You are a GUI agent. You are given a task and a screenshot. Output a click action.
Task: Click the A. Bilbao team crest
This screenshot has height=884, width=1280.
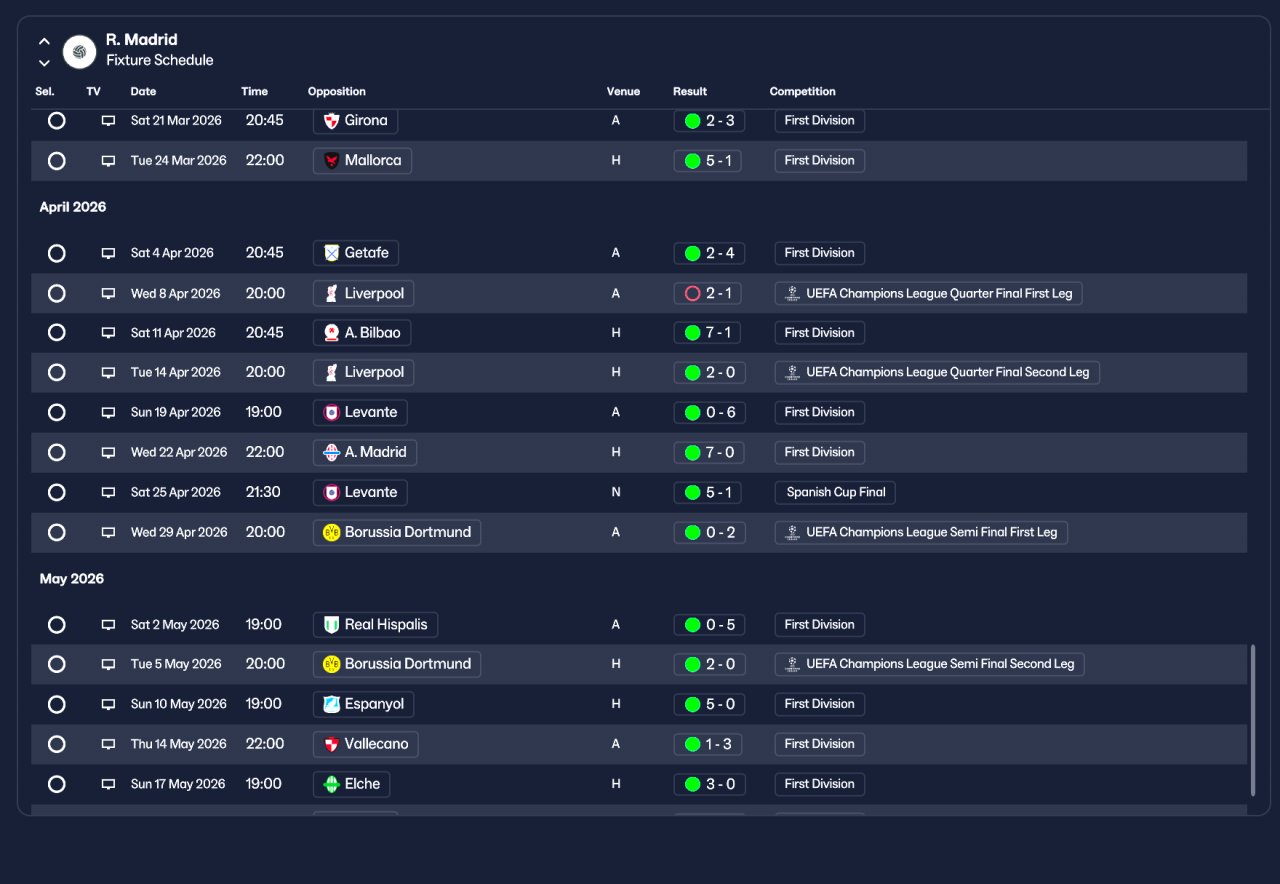coord(332,333)
